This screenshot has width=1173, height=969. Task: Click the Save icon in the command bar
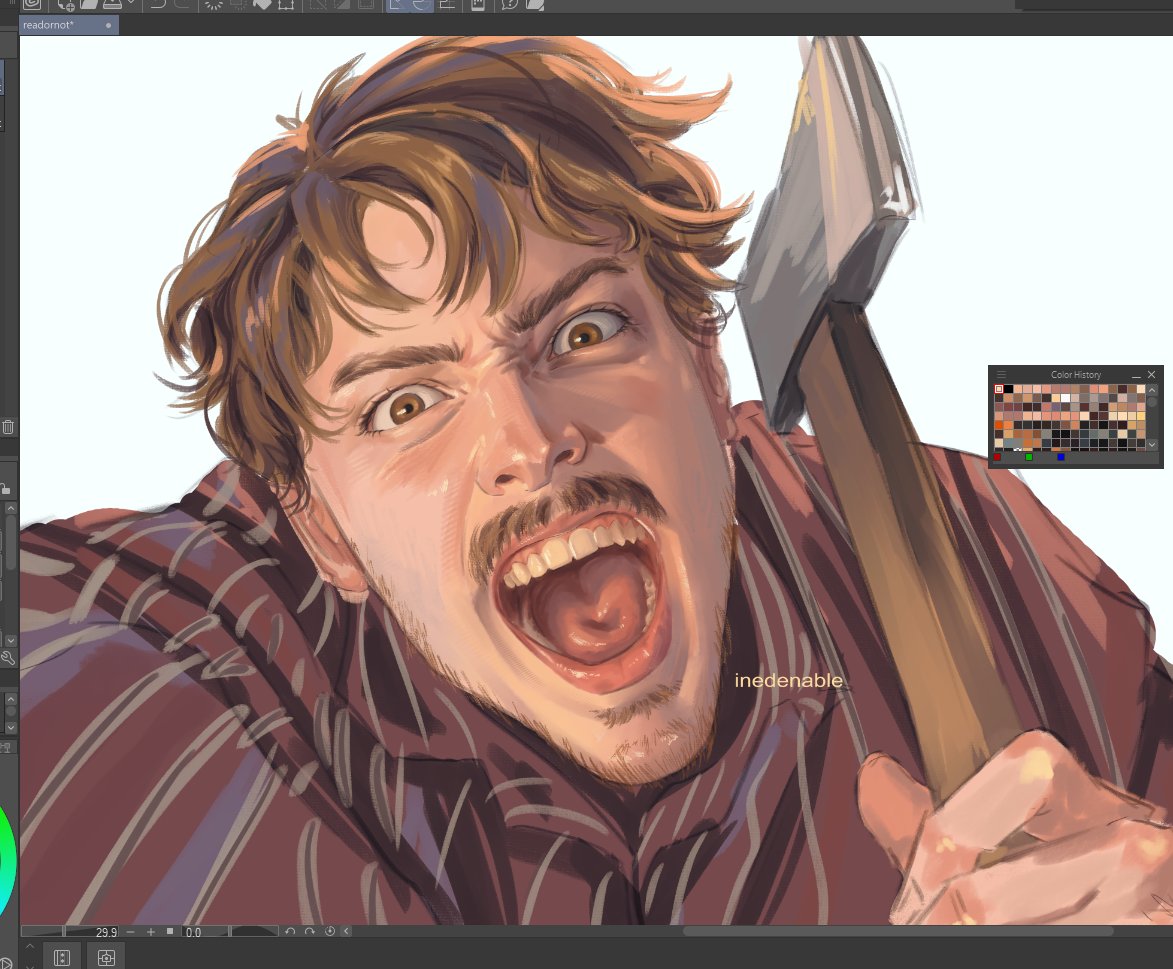(x=112, y=4)
